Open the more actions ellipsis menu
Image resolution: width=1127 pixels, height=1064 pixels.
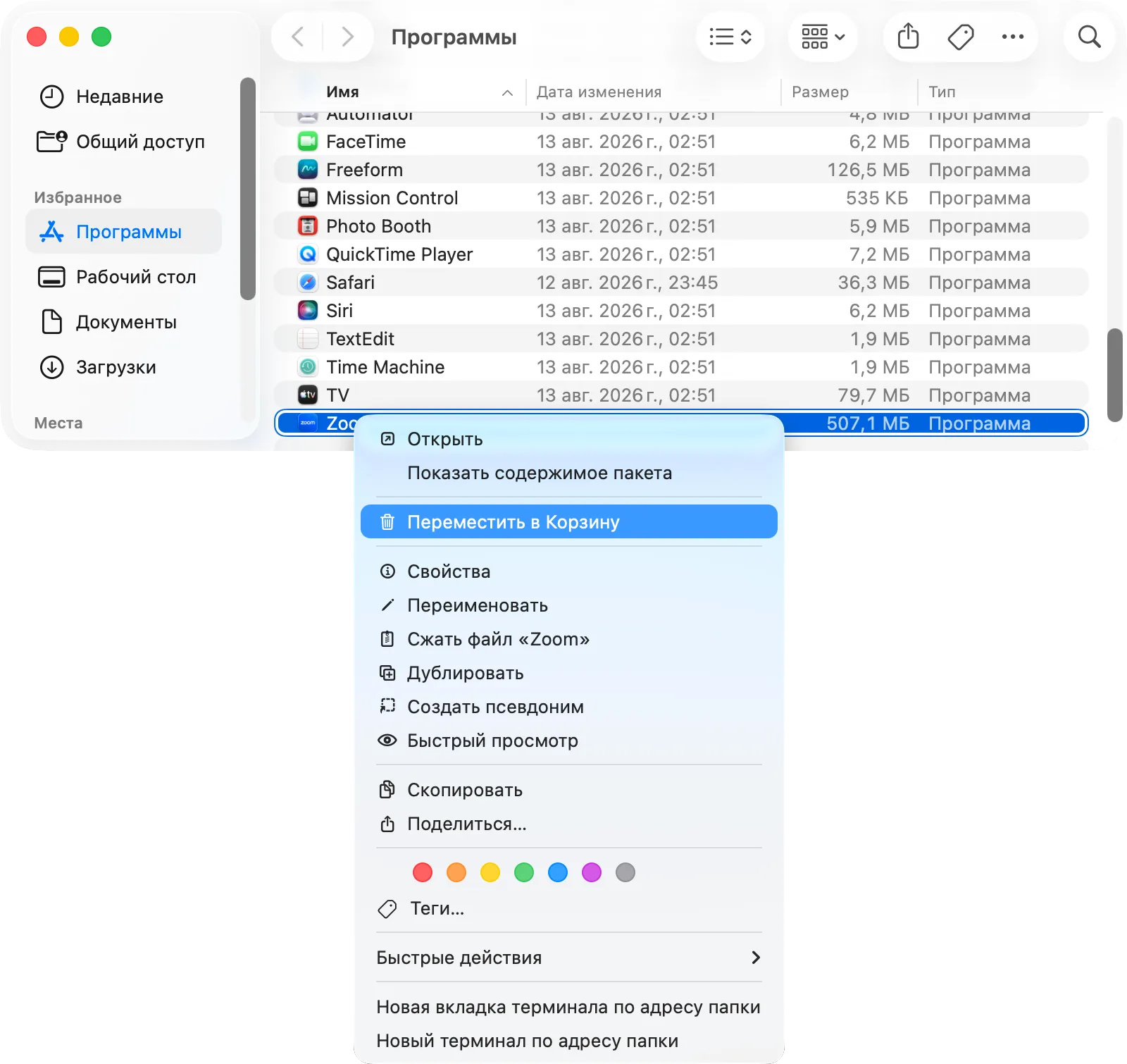[1013, 37]
